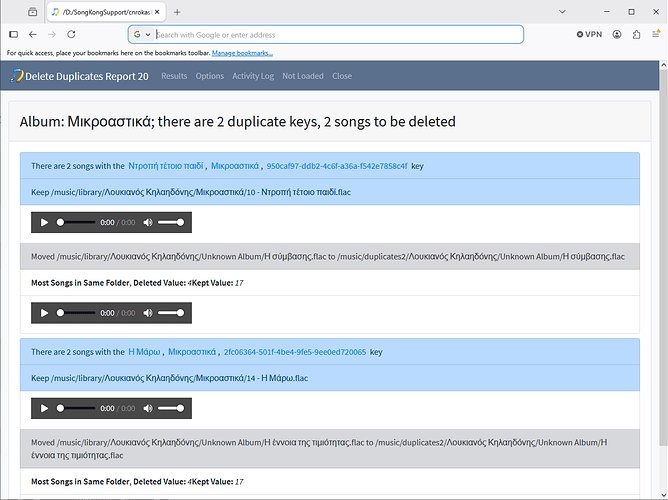668x500 pixels.
Task: Mute the Η σύμβασης player
Action: 148,313
